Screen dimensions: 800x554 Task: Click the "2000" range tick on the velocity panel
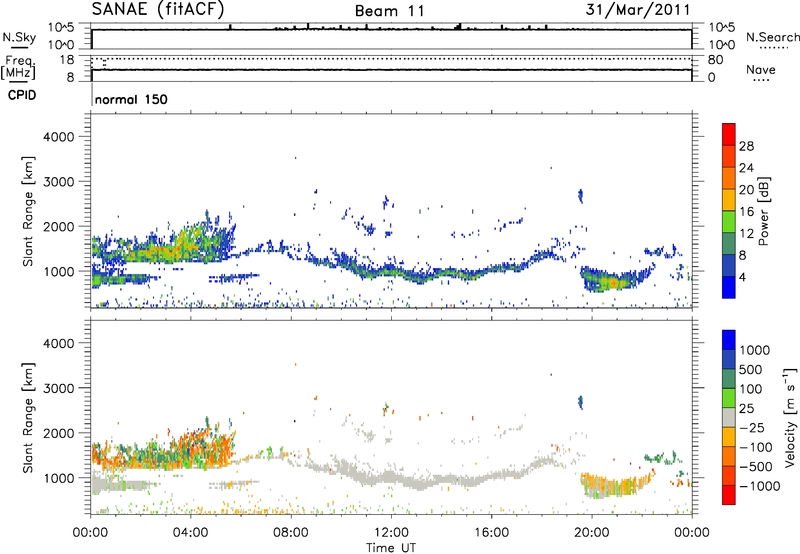point(59,433)
